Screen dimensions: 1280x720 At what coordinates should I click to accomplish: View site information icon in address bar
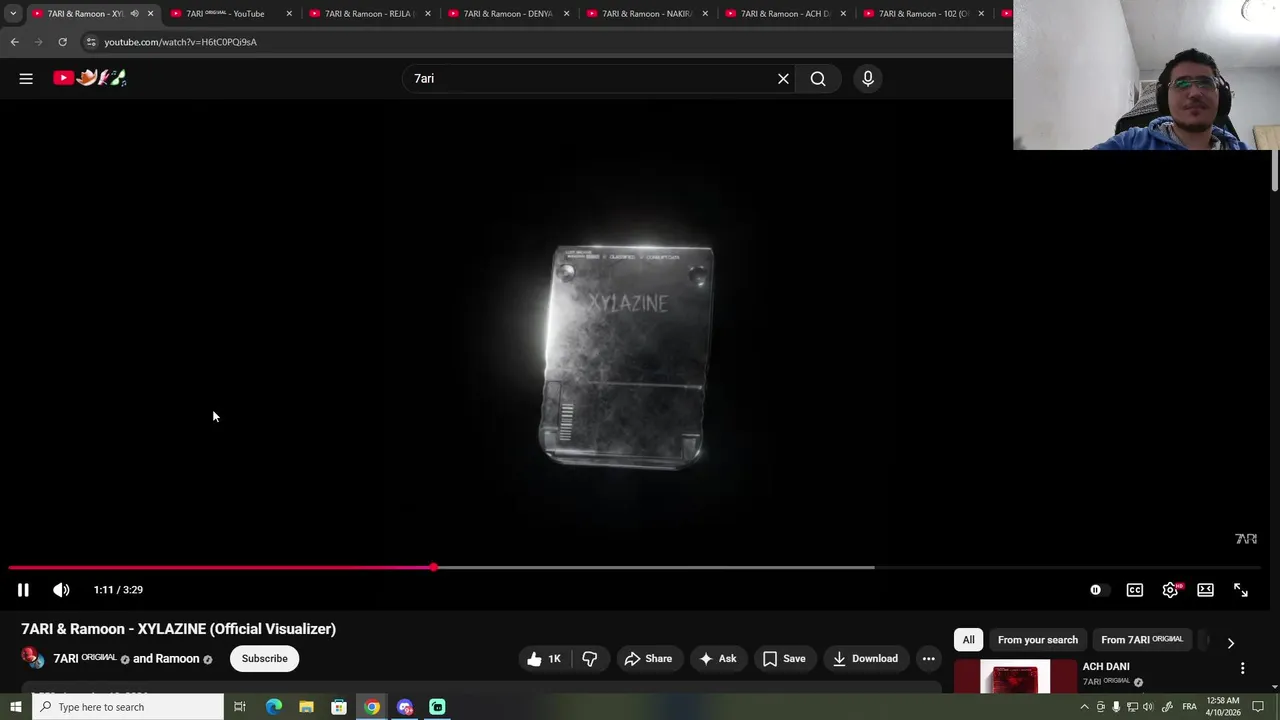tap(91, 42)
